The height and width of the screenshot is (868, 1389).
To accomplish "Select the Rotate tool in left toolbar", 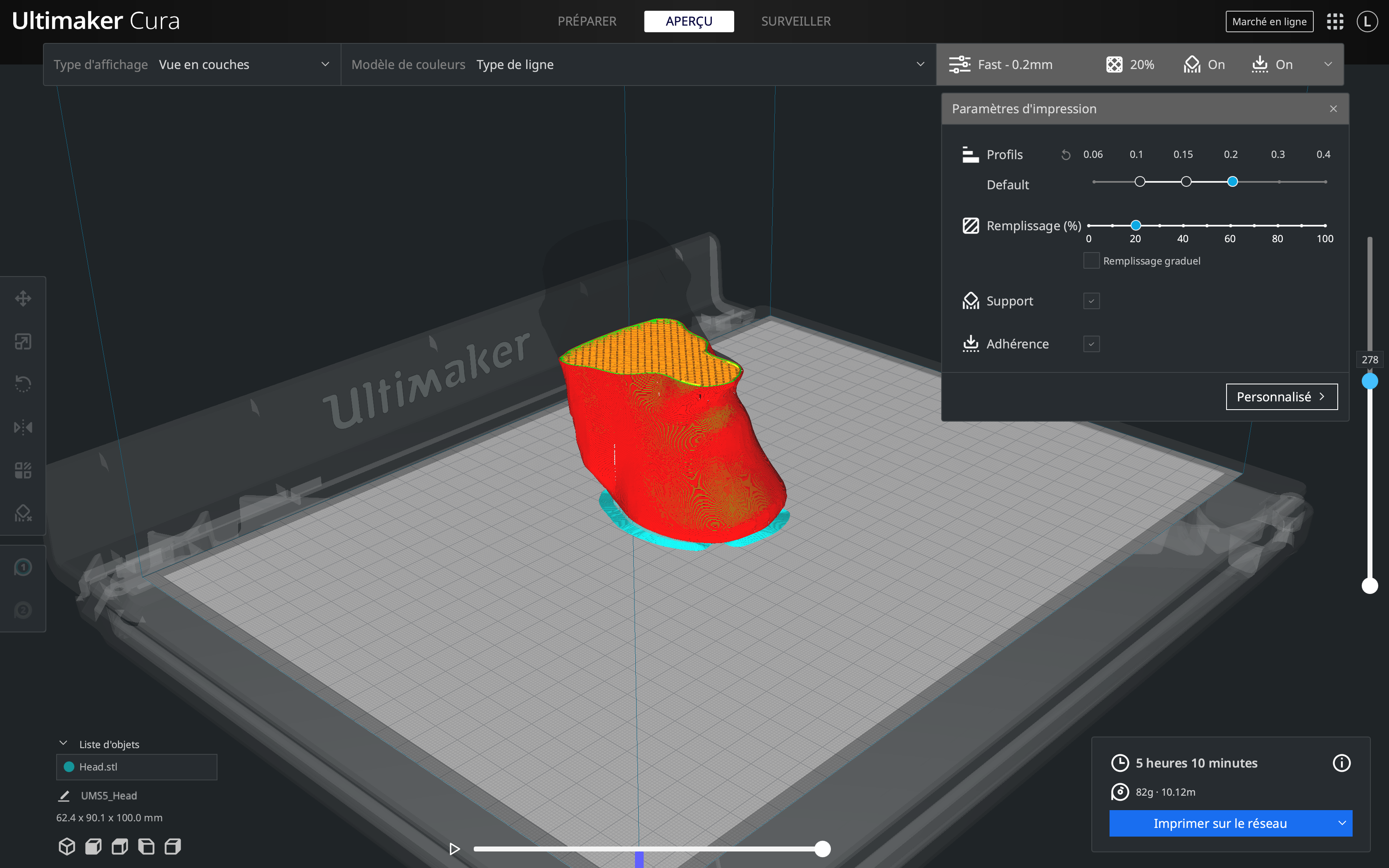I will [x=23, y=384].
